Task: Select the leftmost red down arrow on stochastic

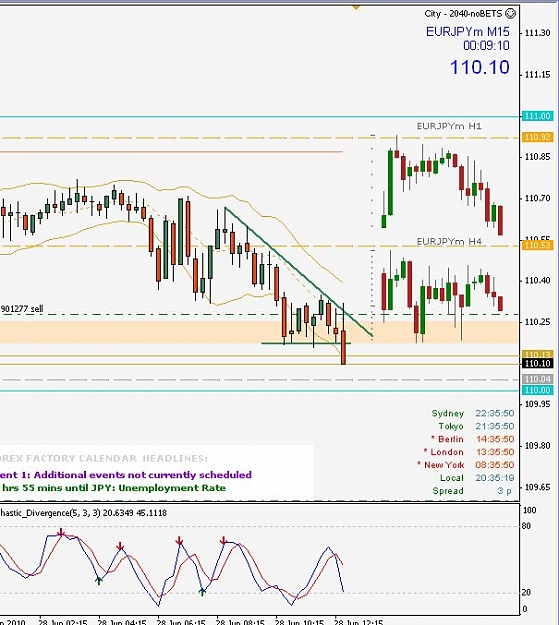Action: 61,533
